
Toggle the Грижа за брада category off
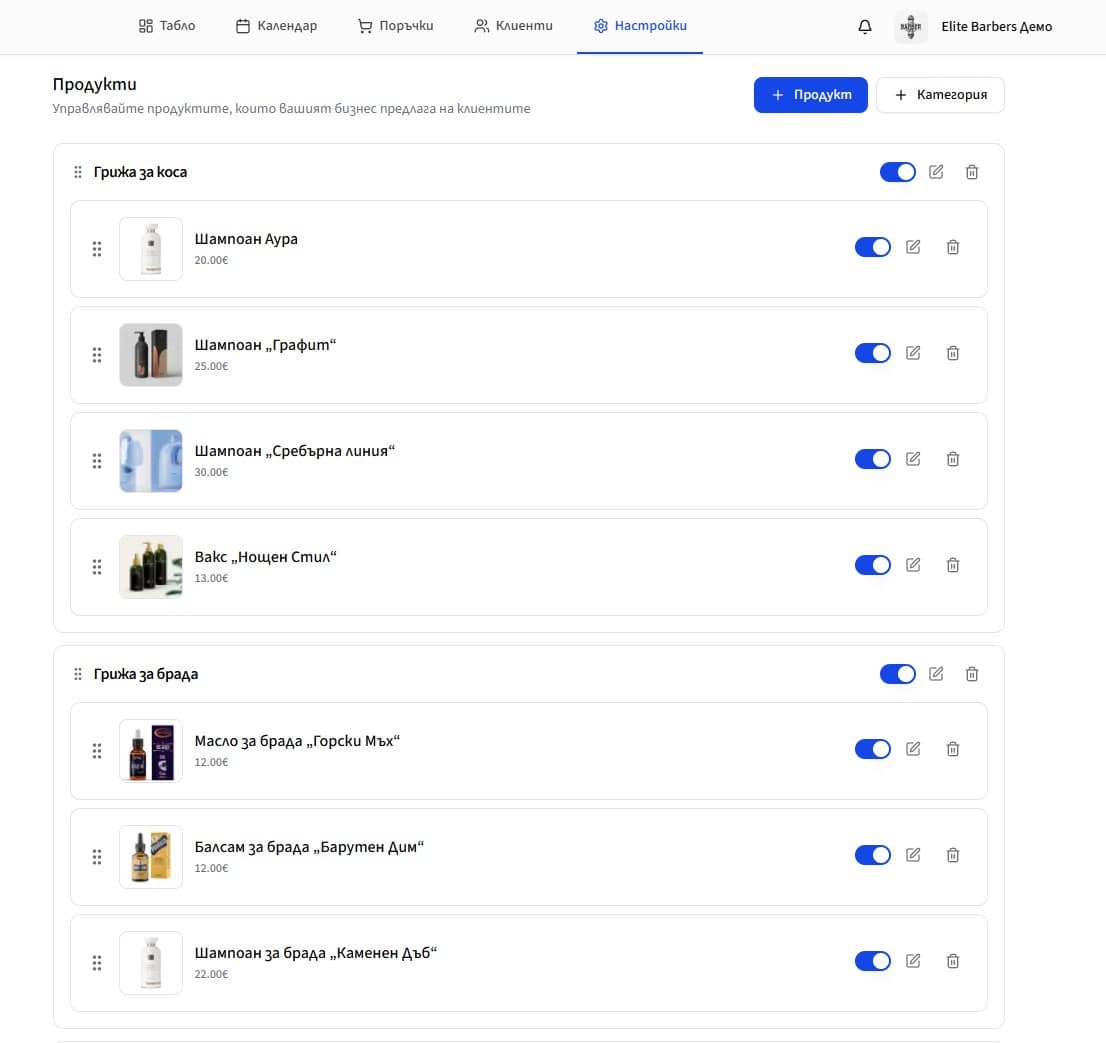pos(897,674)
